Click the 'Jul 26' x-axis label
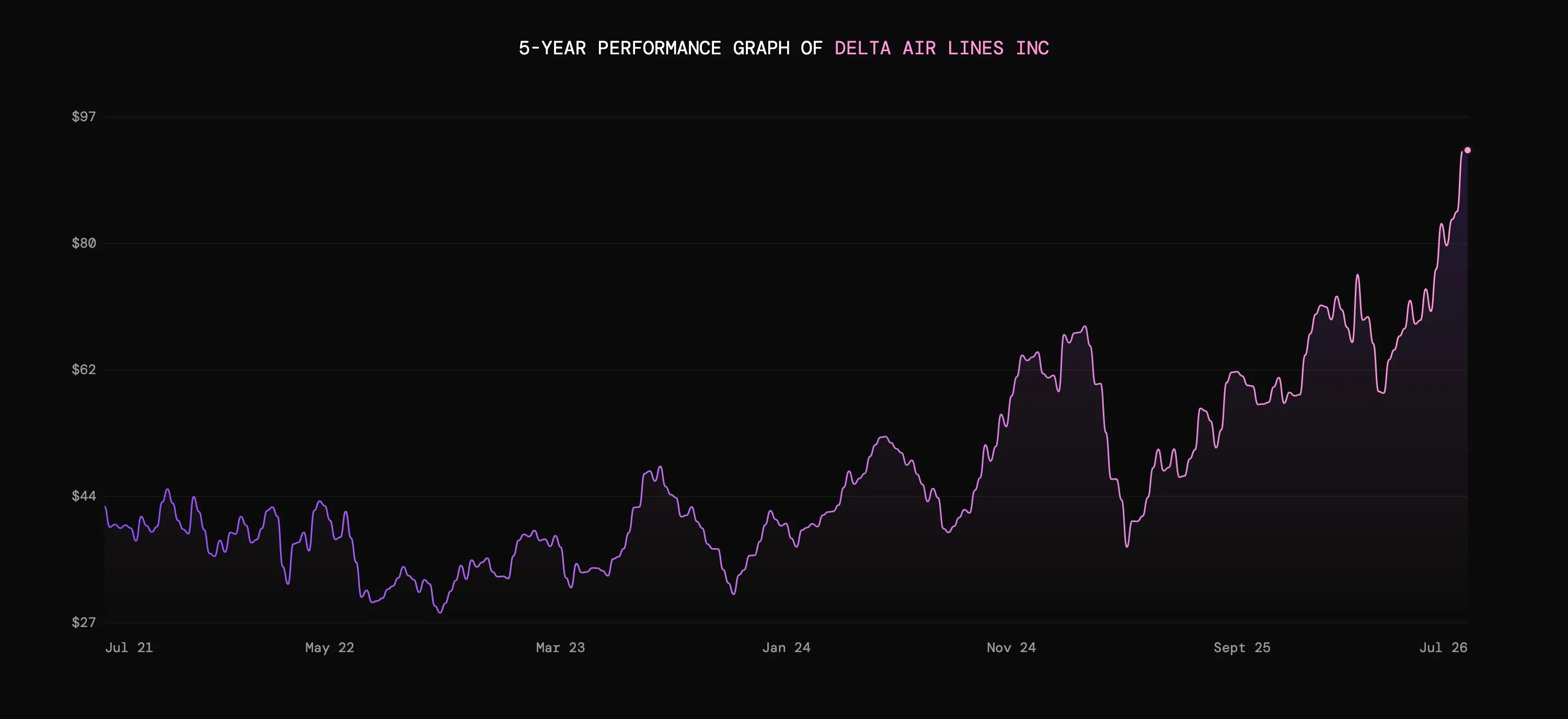The image size is (1568, 719). tap(1443, 647)
